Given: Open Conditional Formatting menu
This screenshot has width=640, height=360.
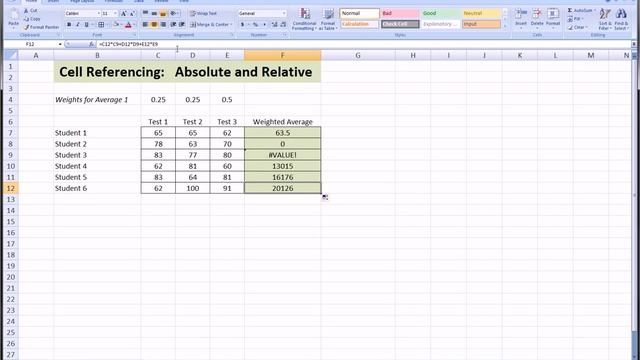Looking at the screenshot, I should [304, 19].
